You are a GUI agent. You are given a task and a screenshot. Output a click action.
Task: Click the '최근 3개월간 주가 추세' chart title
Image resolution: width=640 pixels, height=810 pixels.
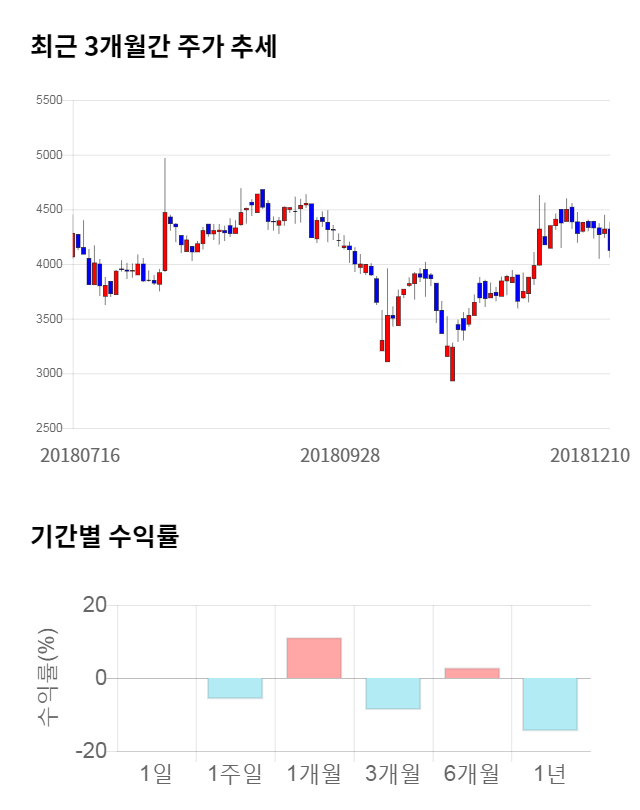coord(153,47)
